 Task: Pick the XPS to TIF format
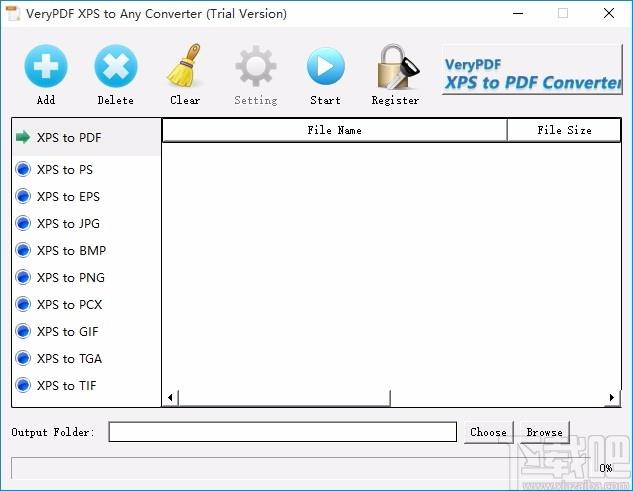click(x=67, y=386)
